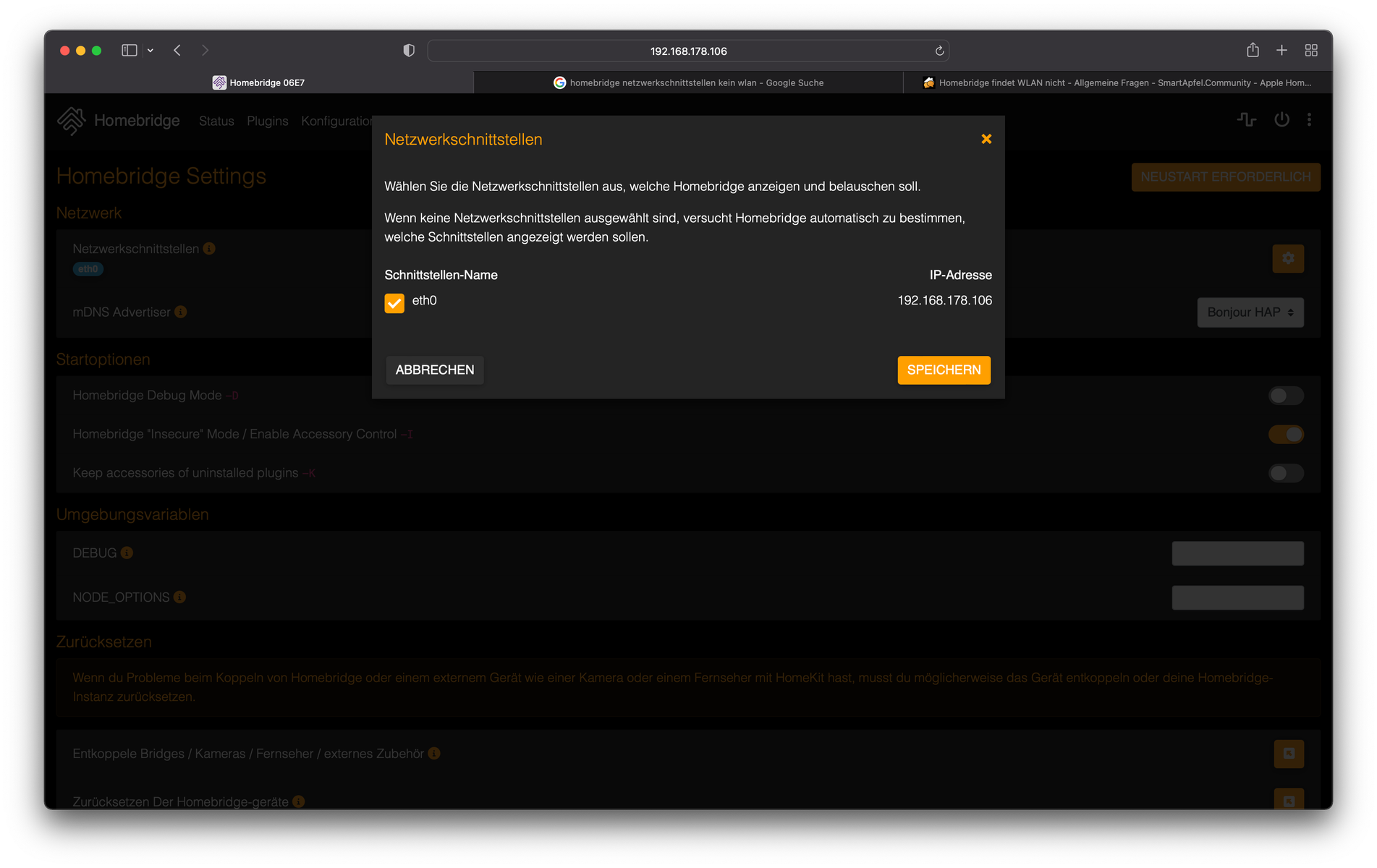Screen dimensions: 1377x868
Task: Expand sidebar options dropdown chevron
Action: point(151,50)
